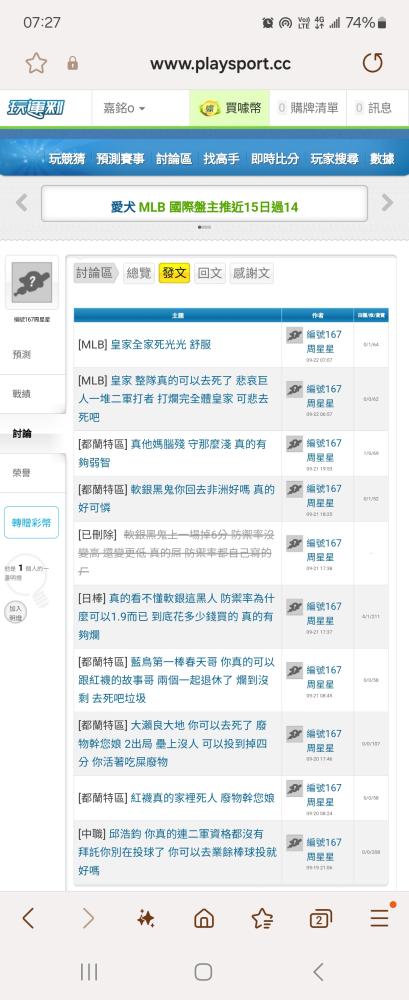Open 即時比分 menu item
The image size is (409, 1000).
pos(274,159)
